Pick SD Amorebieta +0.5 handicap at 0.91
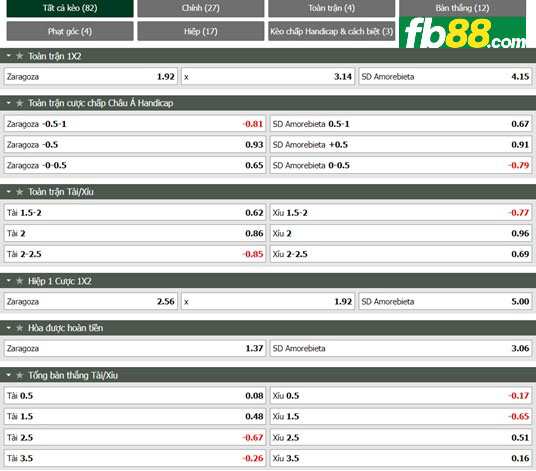Image resolution: width=536 pixels, height=471 pixels. tap(401, 145)
